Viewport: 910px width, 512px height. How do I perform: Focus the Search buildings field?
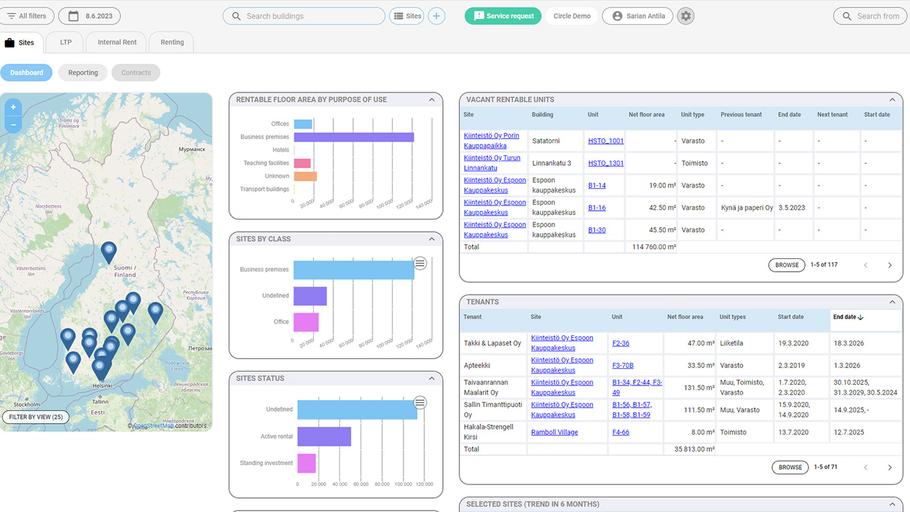(304, 16)
